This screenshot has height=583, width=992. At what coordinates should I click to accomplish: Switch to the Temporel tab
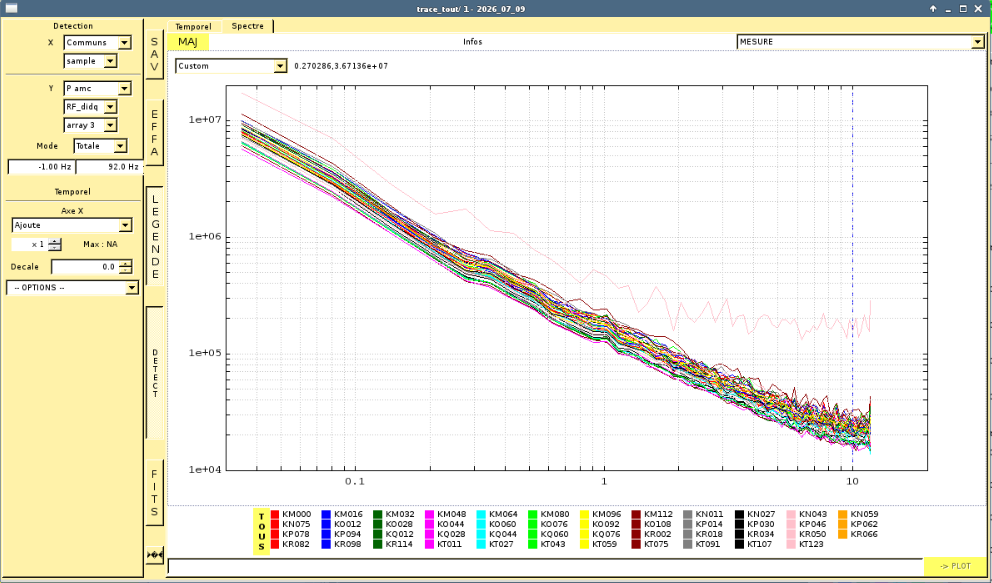194,27
